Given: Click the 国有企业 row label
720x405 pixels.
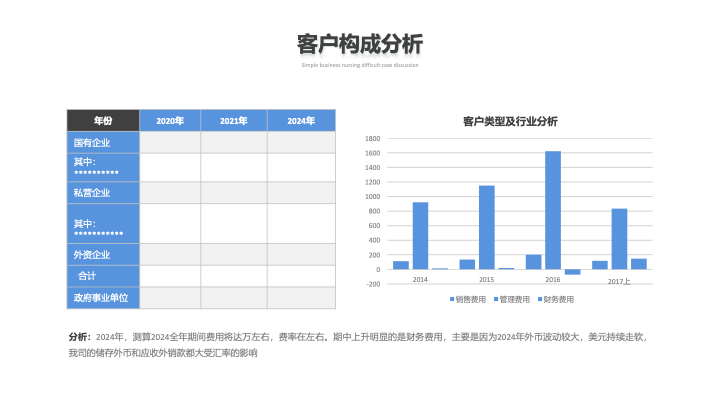Looking at the screenshot, I should [92, 142].
